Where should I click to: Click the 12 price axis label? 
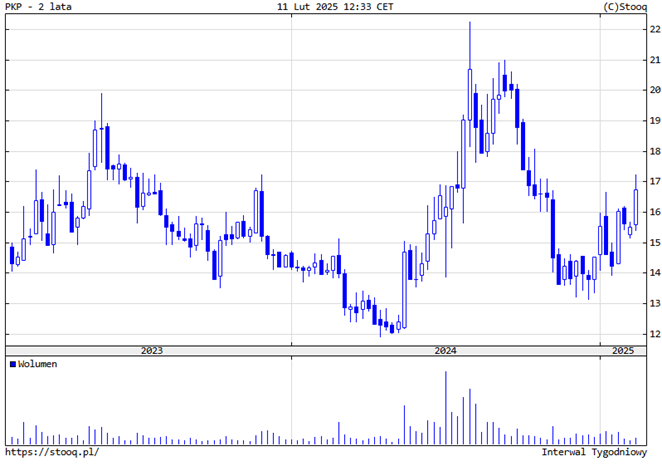pos(653,333)
